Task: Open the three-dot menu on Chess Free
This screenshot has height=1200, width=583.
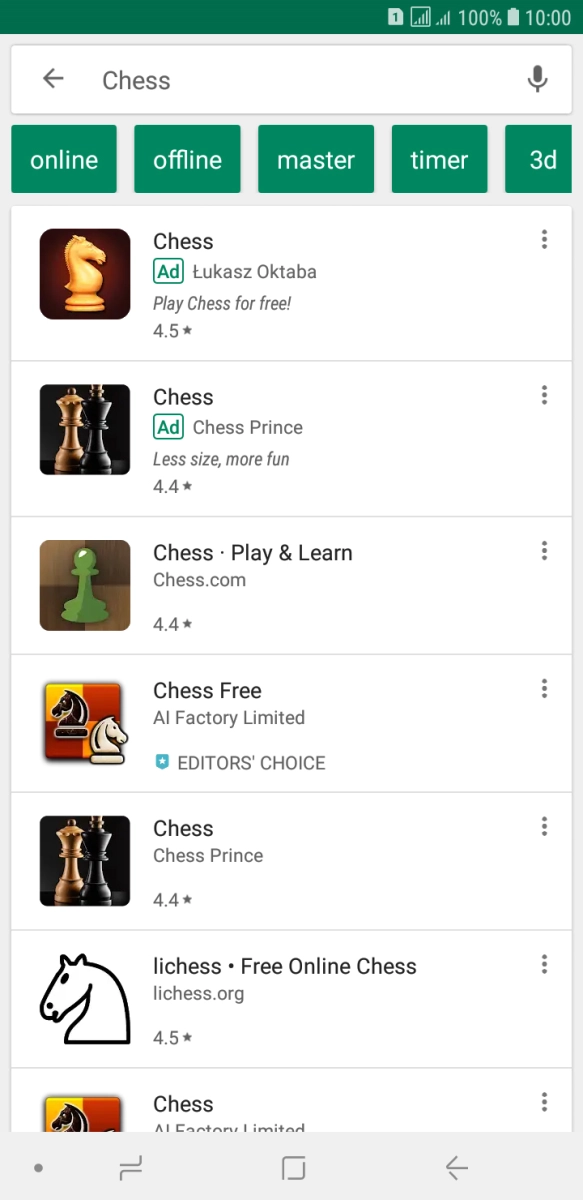Action: click(x=544, y=688)
